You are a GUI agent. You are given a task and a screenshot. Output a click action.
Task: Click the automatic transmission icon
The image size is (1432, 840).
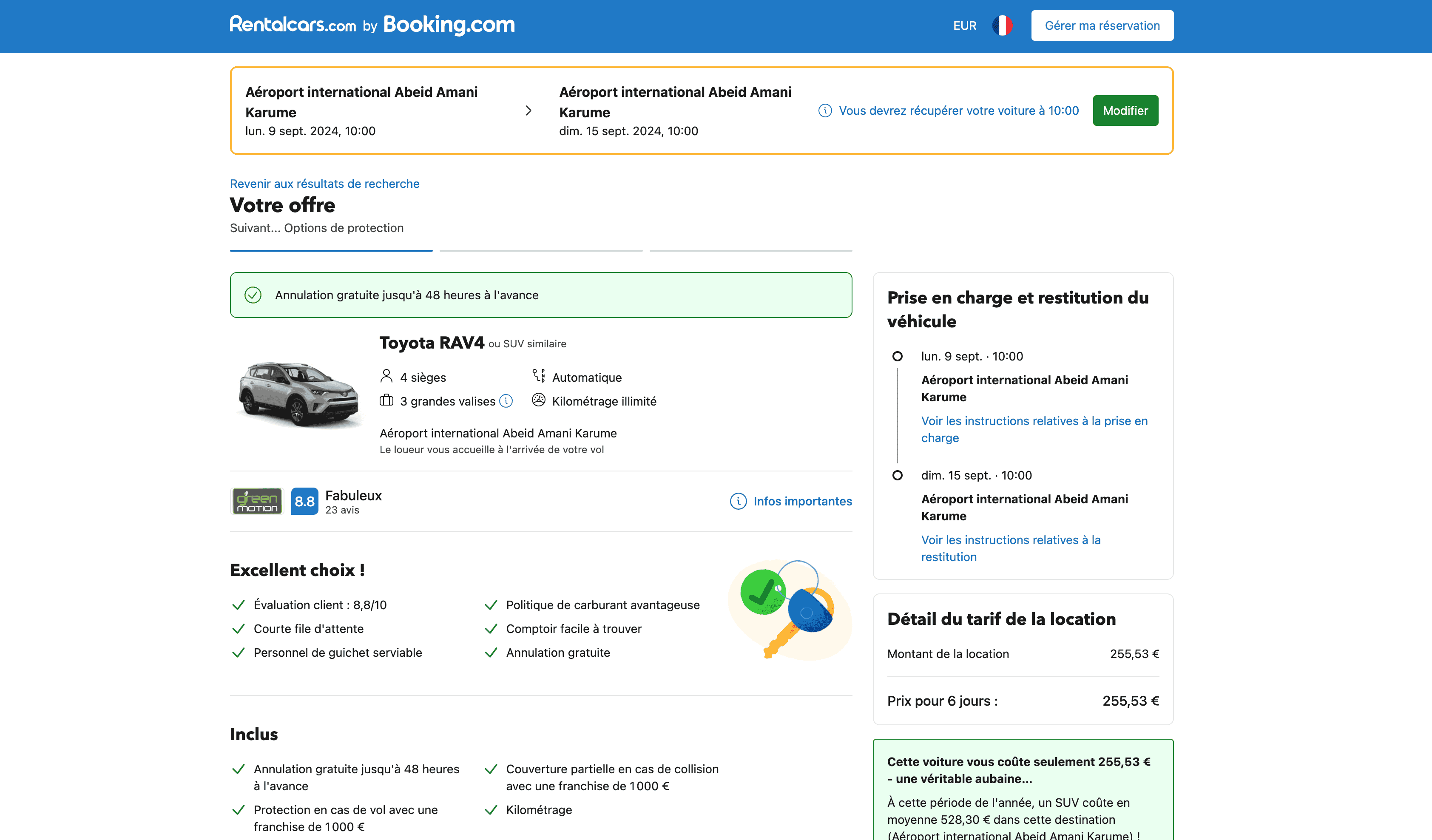coord(539,376)
